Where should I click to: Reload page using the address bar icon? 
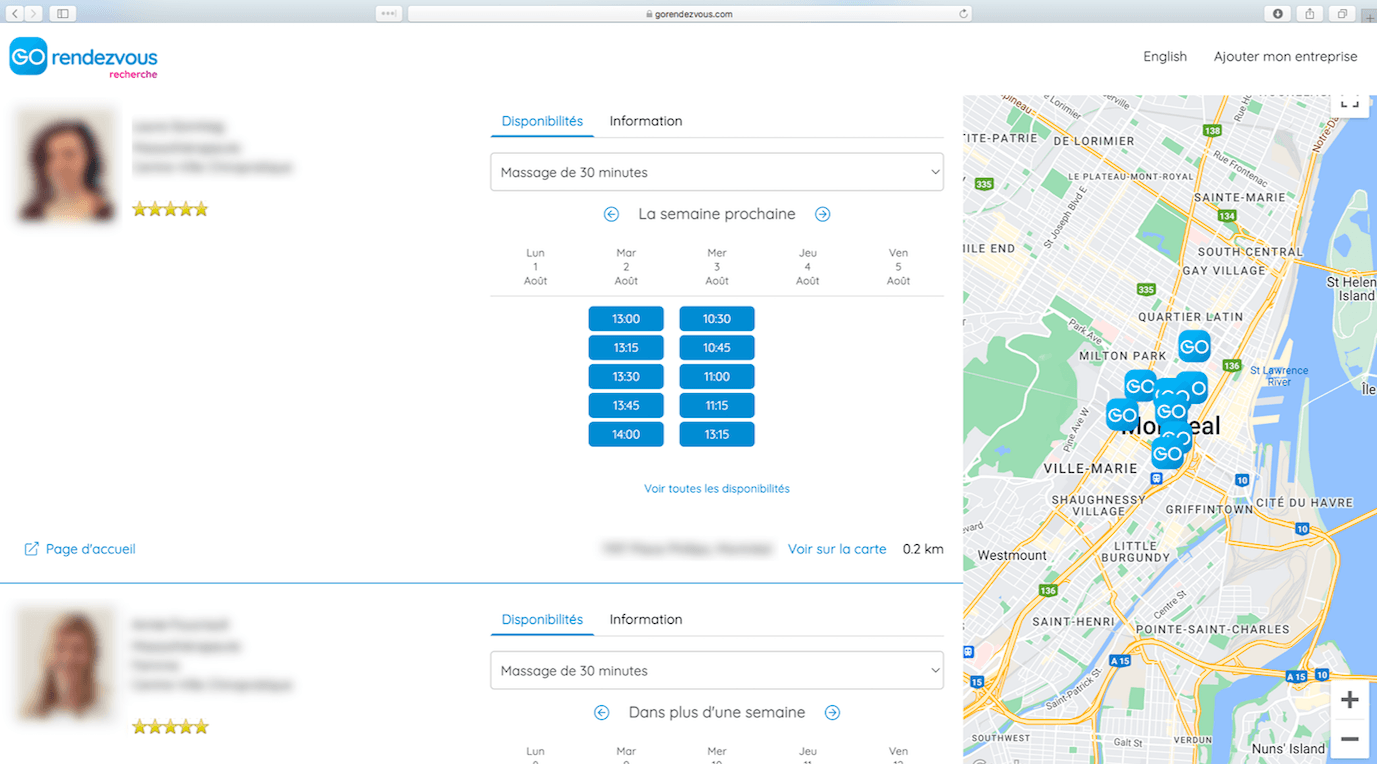click(963, 14)
